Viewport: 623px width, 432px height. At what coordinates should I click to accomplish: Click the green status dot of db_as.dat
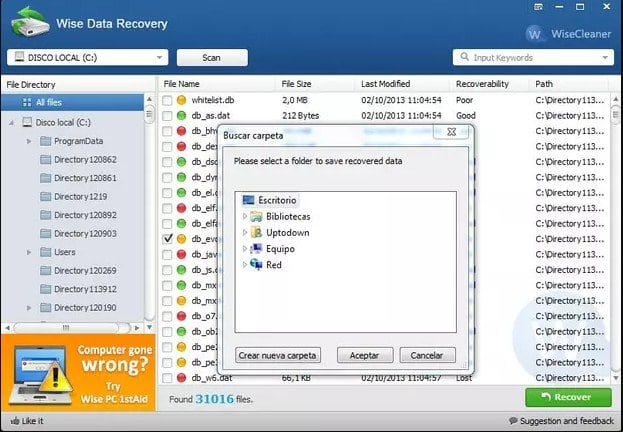click(181, 116)
